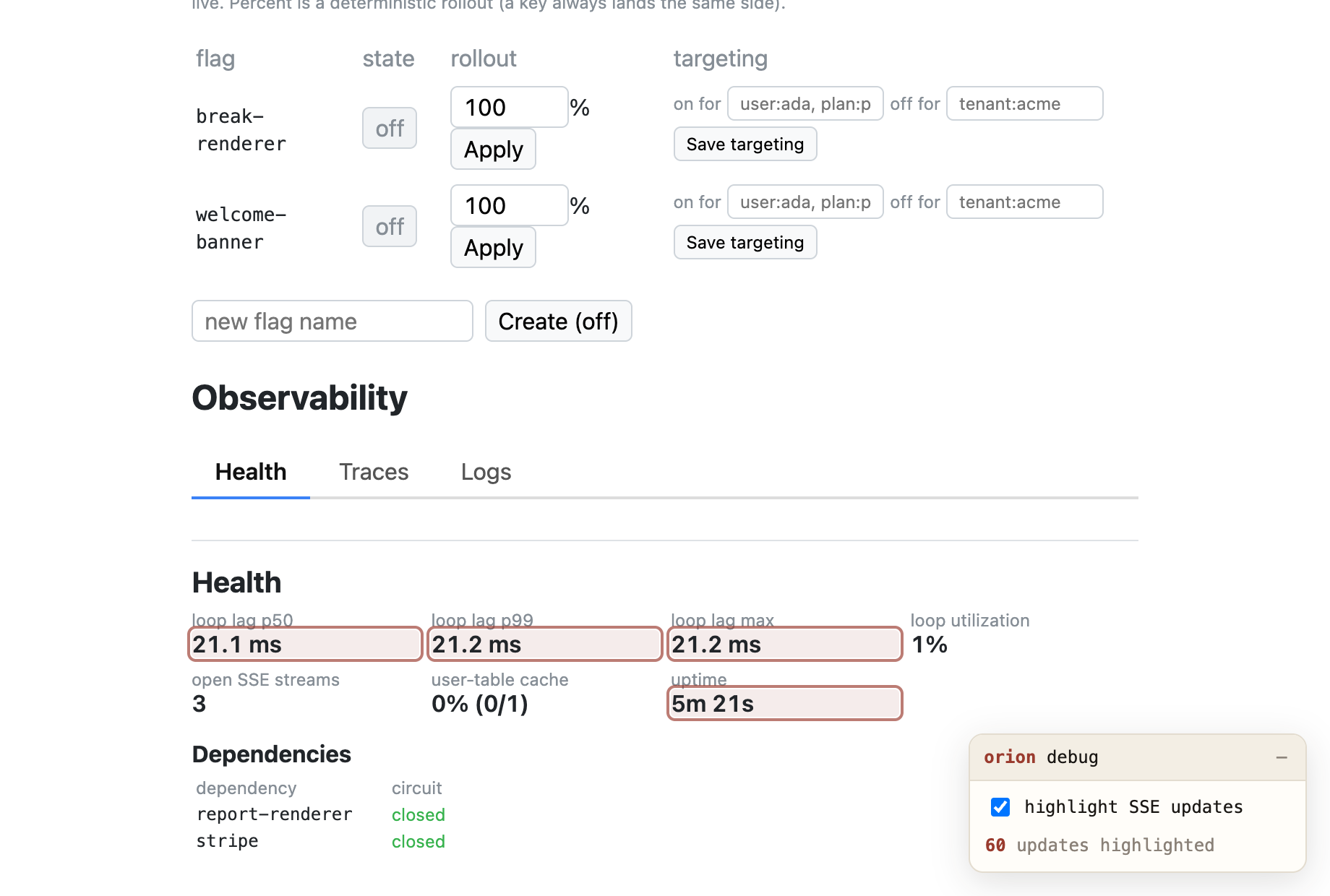
Task: Select the user-table cache value 0% (0/1)
Action: click(480, 703)
